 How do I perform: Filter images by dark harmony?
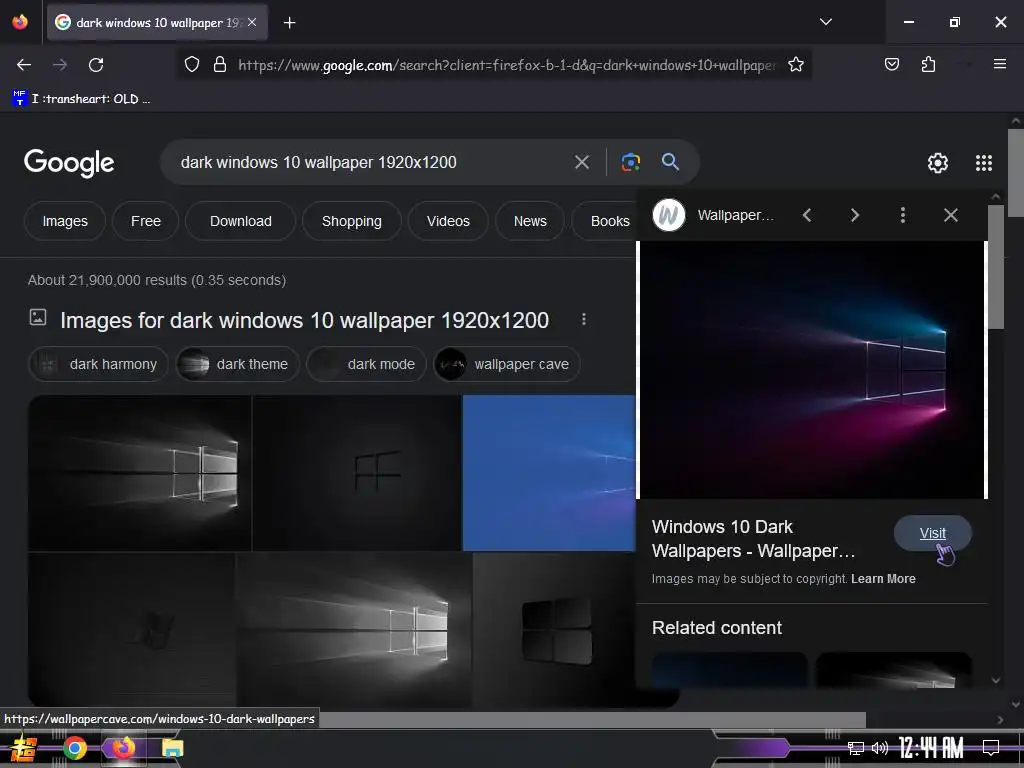(98, 364)
